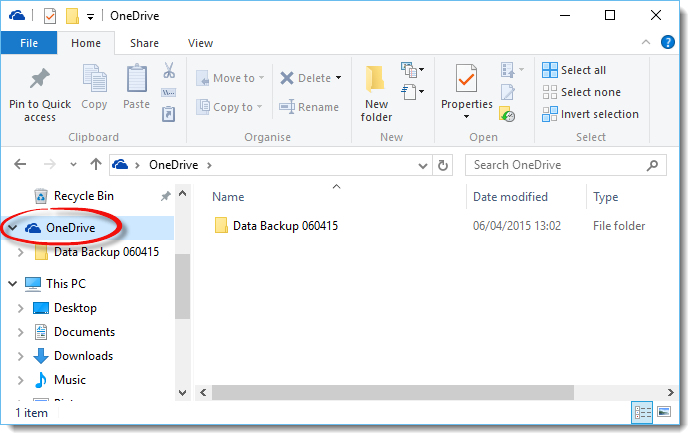Switch to the Share tab
This screenshot has height=440, width=695.
pos(144,43)
